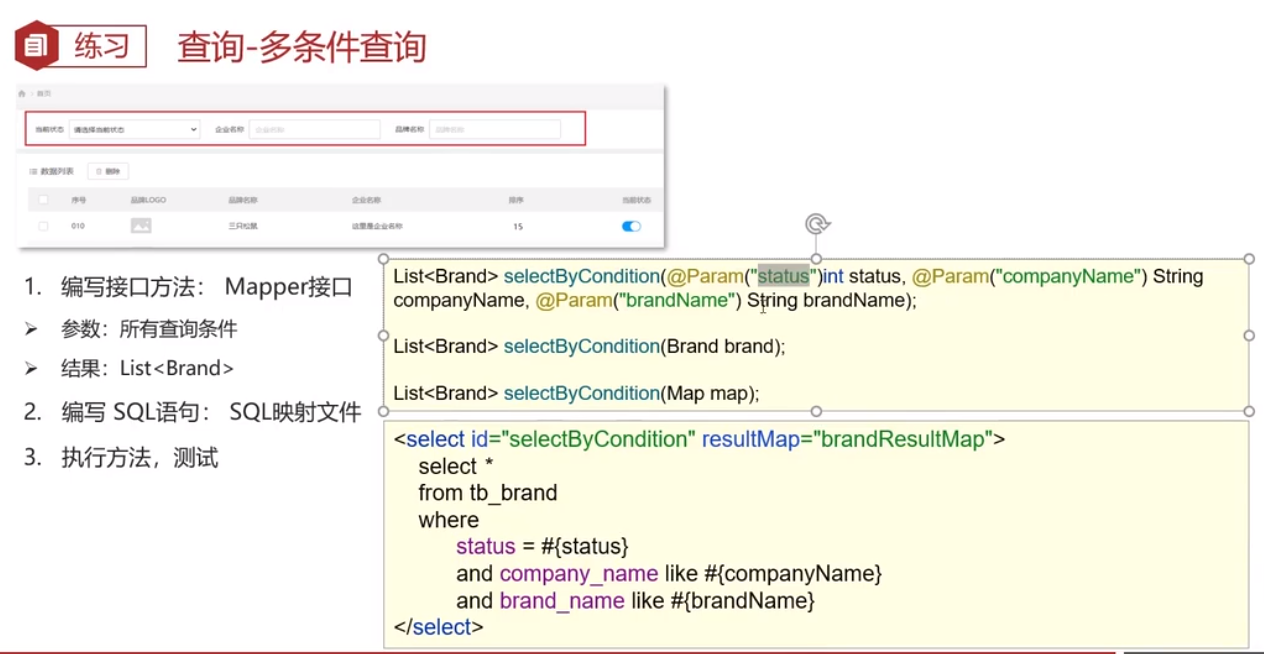Click the 排序 column header
Viewport: 1264px width, 654px height.
(516, 200)
